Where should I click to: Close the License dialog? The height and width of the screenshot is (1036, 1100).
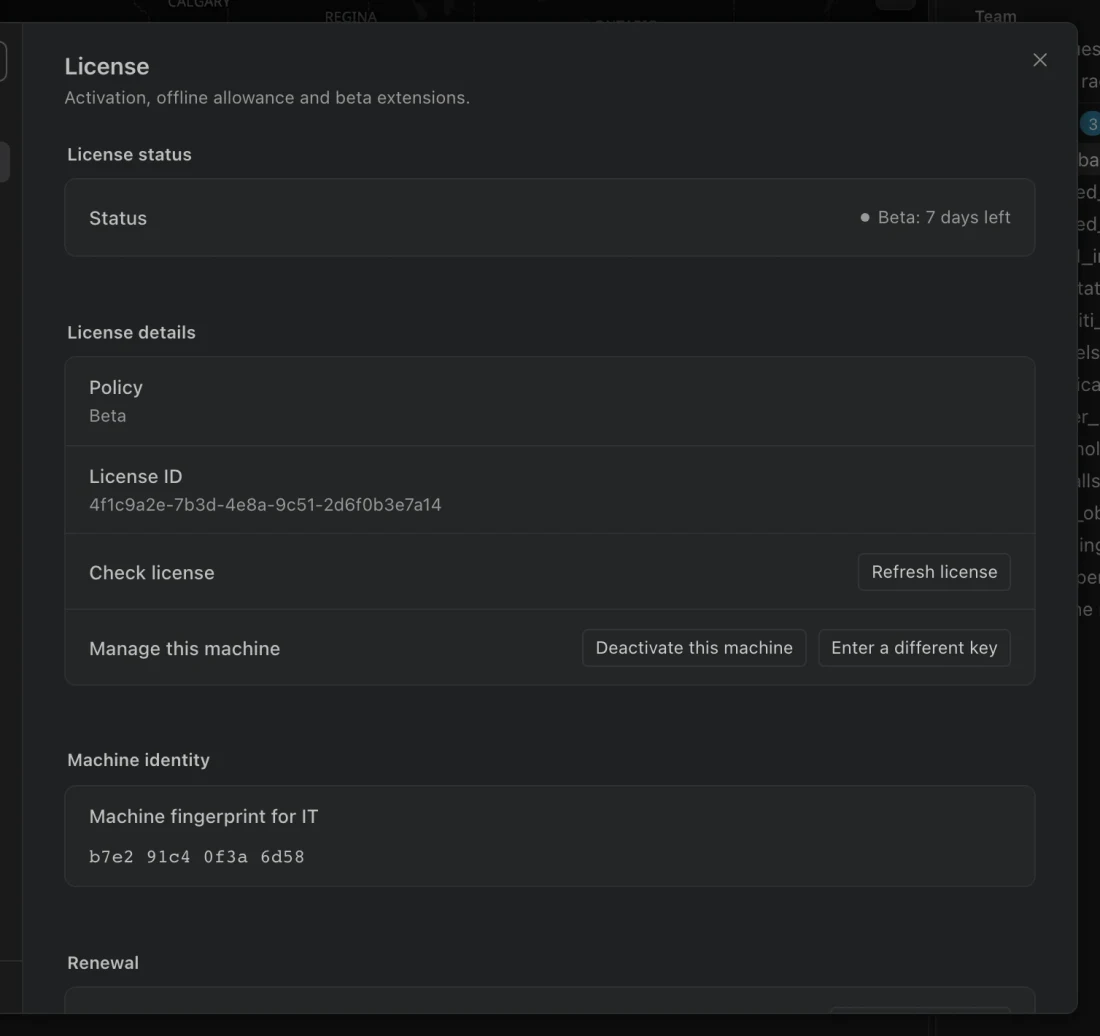pos(1040,60)
